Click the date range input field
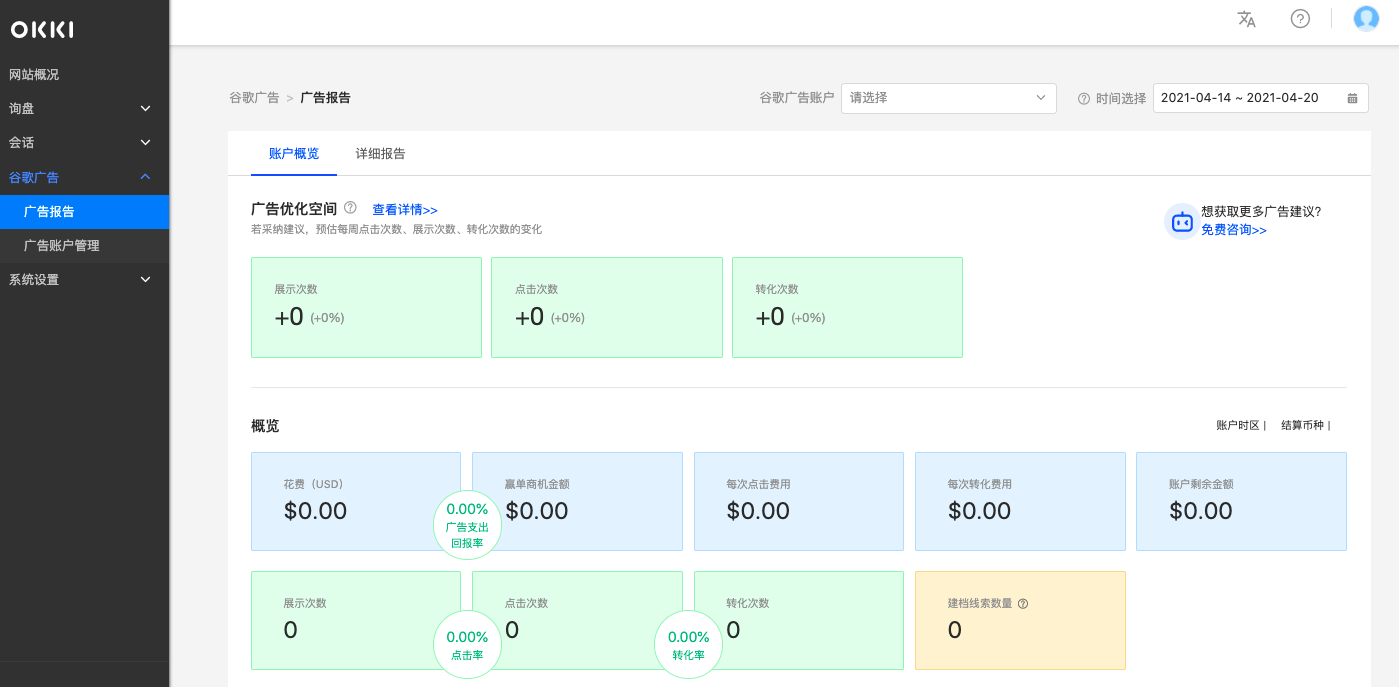Viewport: 1399px width, 687px height. click(x=1240, y=98)
